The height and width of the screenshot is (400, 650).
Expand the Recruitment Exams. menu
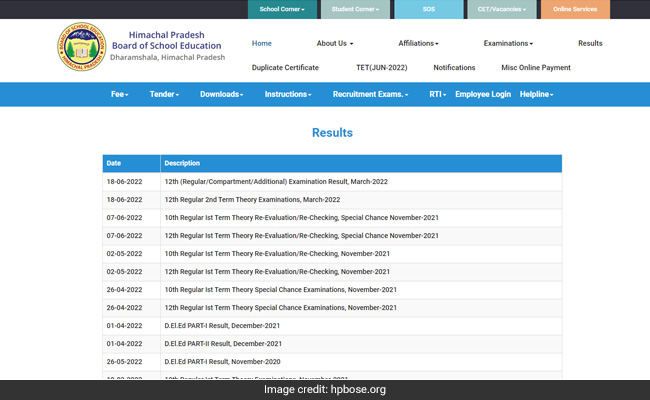pyautogui.click(x=370, y=94)
